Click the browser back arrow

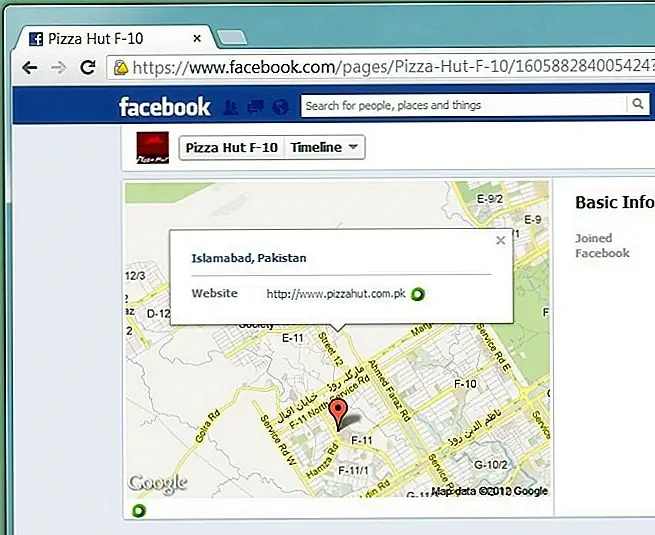[x=29, y=68]
